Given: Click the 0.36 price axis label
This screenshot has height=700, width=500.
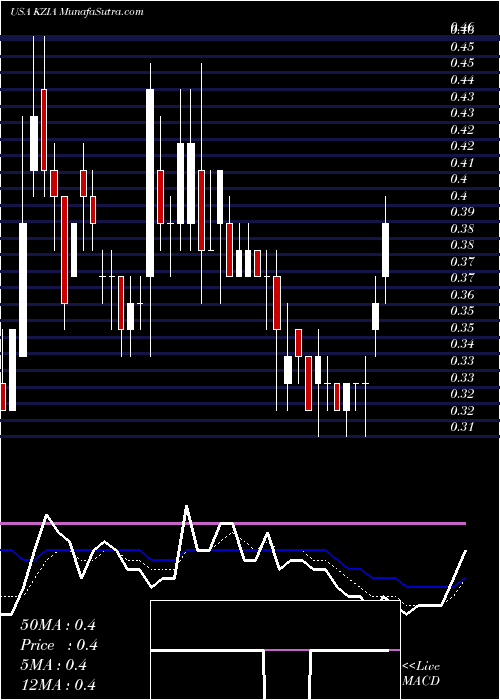Looking at the screenshot, I should (x=462, y=294).
